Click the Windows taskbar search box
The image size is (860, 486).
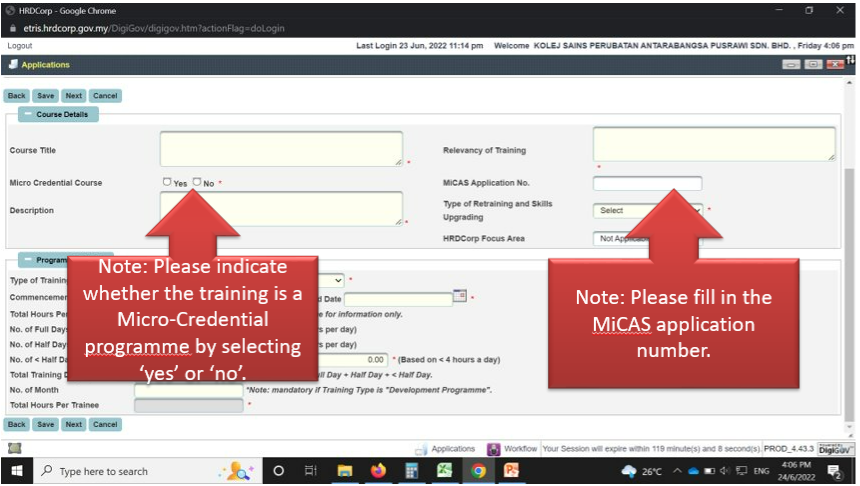point(148,471)
